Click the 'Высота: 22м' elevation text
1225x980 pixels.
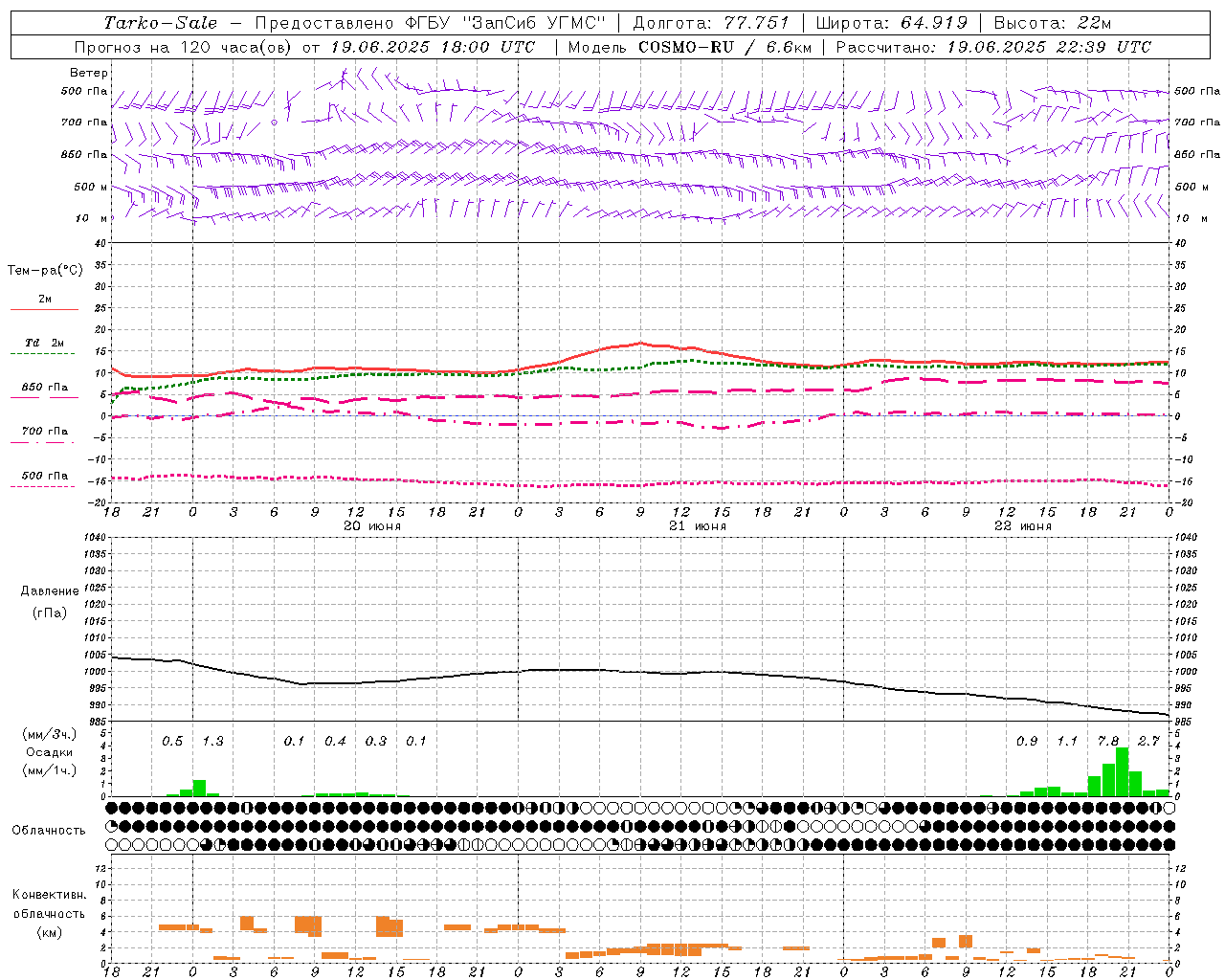click(1053, 23)
